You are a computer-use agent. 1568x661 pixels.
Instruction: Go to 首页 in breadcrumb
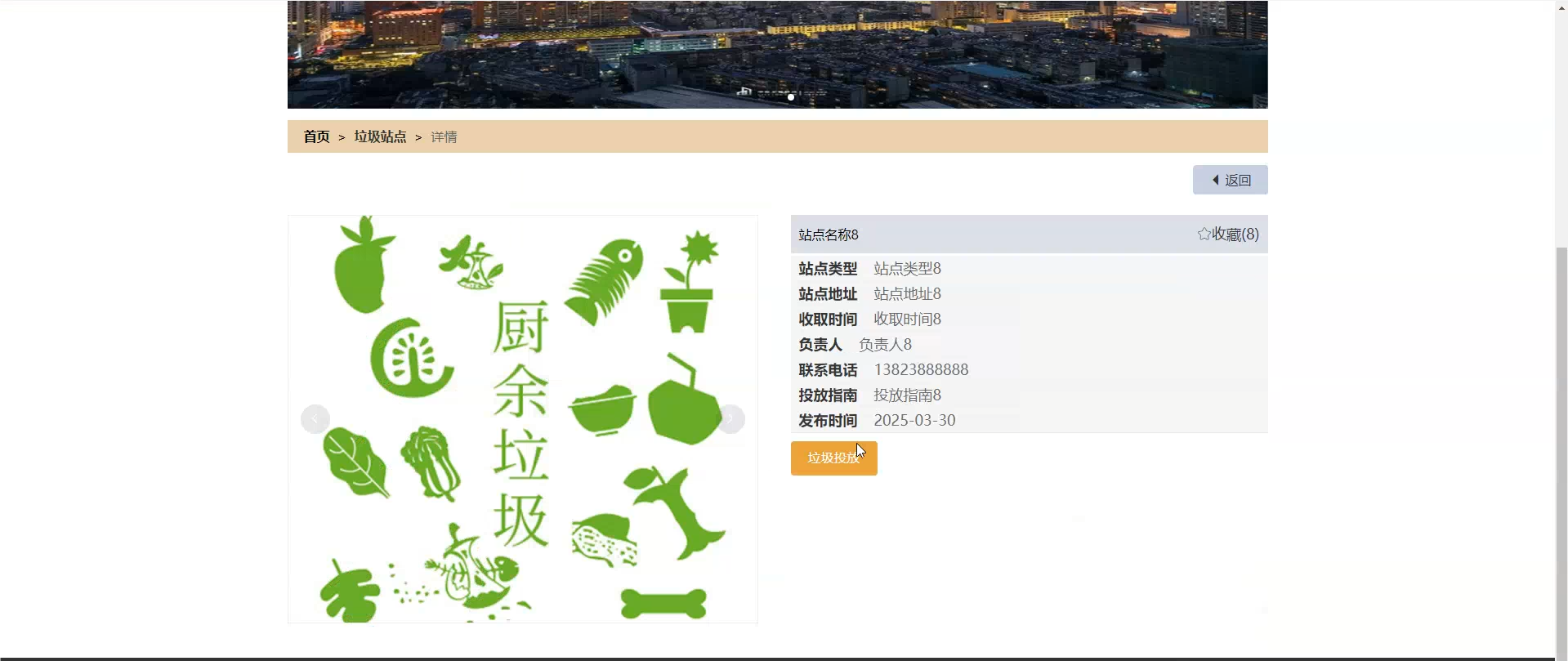tap(316, 136)
